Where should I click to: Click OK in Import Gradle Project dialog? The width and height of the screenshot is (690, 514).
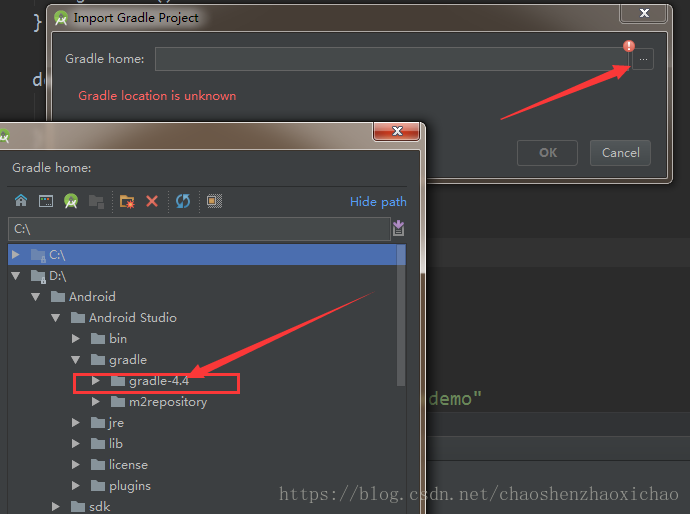click(547, 153)
